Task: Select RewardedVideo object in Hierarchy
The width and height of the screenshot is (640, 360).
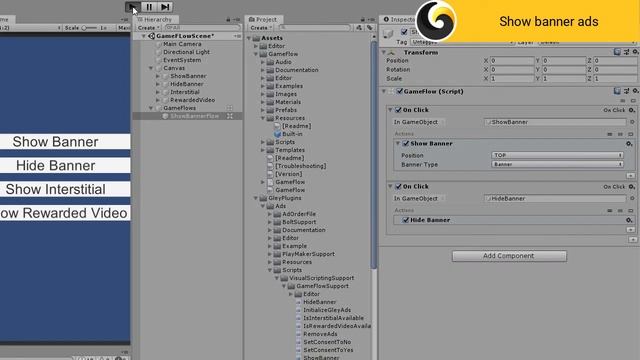Action: point(192,100)
